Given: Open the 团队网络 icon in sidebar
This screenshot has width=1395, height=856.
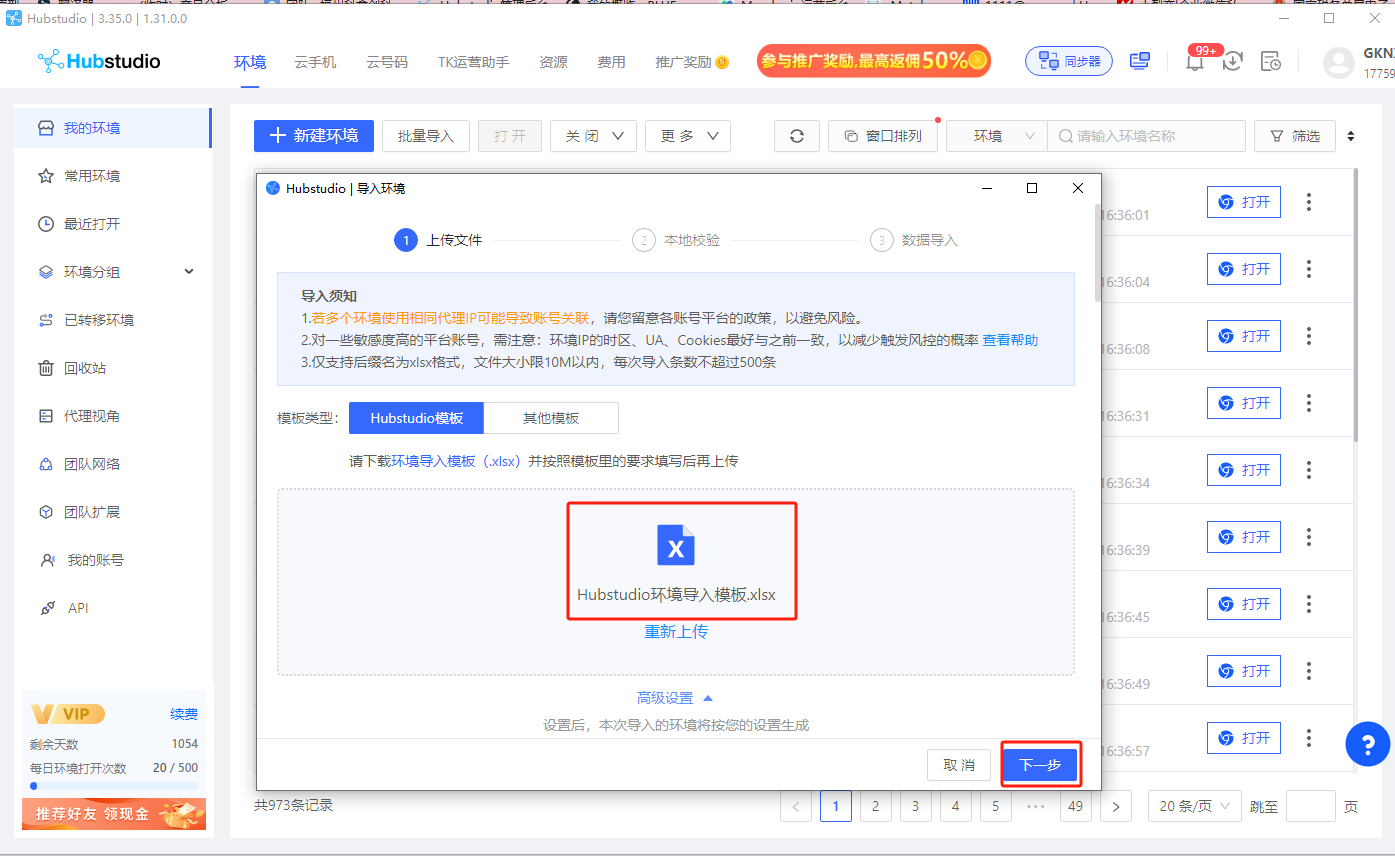Looking at the screenshot, I should tap(46, 464).
